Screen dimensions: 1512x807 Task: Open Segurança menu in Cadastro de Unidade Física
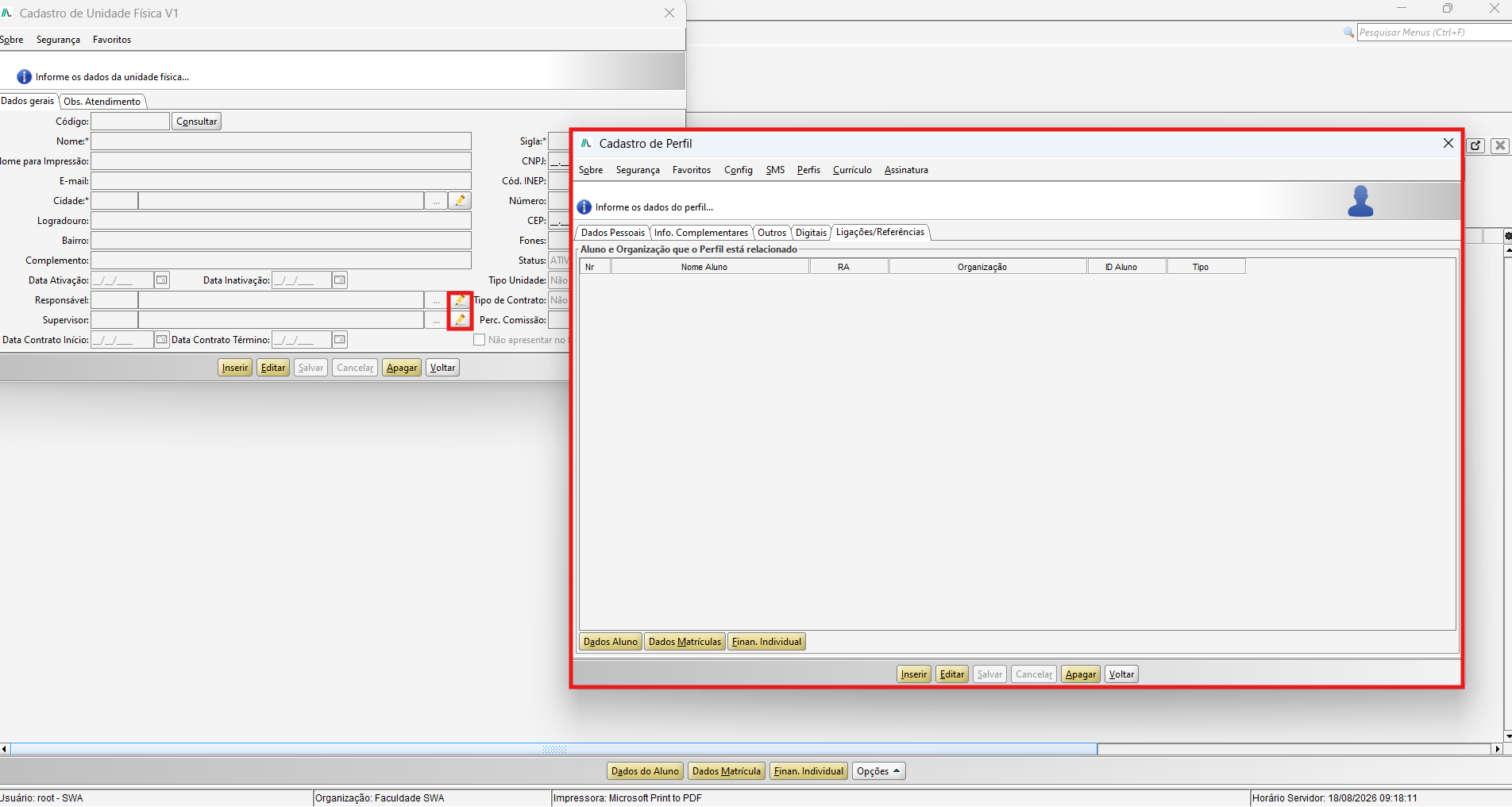coord(58,40)
